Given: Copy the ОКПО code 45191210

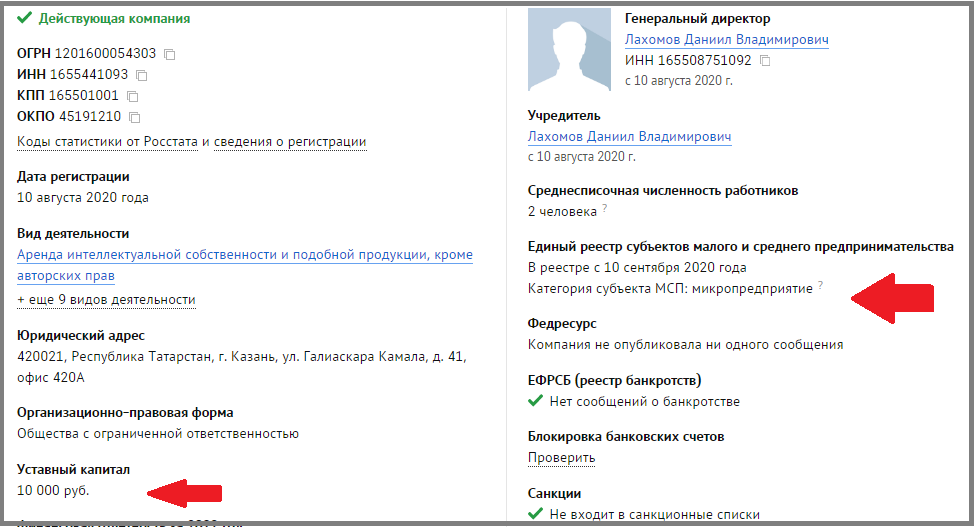Looking at the screenshot, I should click(x=135, y=117).
